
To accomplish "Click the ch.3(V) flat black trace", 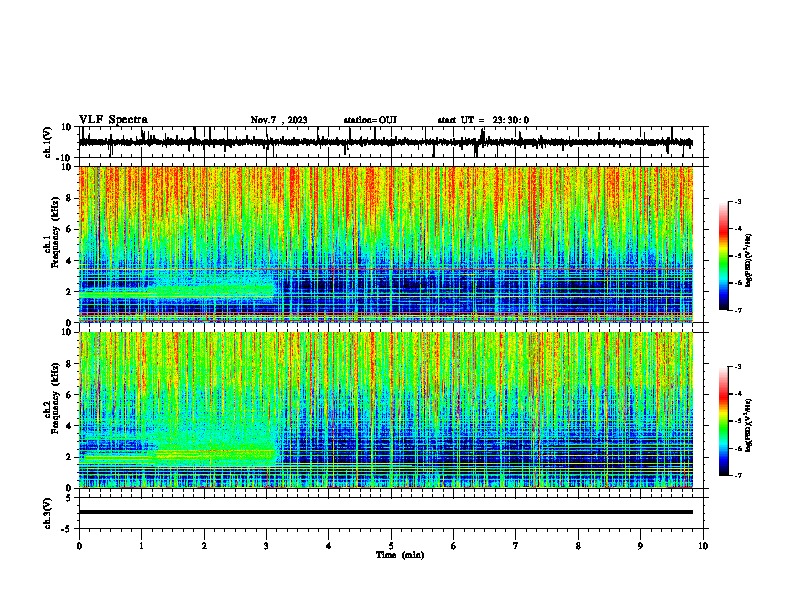I will click(x=386, y=512).
